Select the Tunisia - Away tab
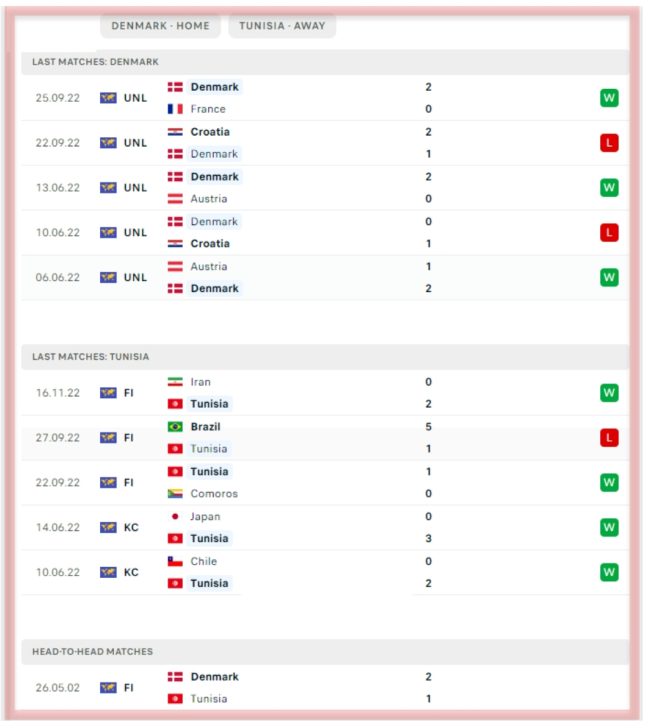This screenshot has height=728, width=650. point(282,26)
